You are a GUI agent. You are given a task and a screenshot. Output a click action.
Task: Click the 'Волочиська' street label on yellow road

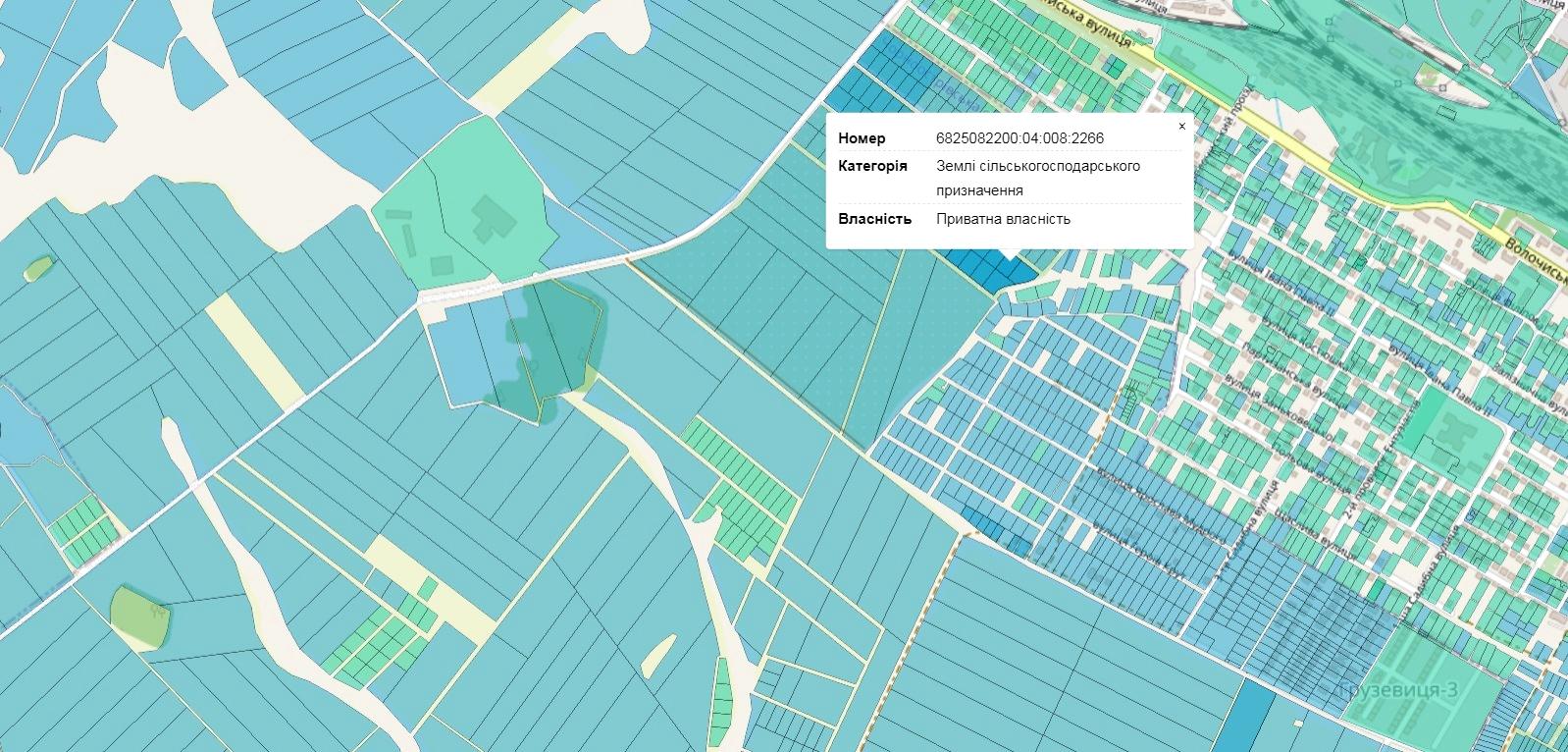pyautogui.click(x=1533, y=253)
